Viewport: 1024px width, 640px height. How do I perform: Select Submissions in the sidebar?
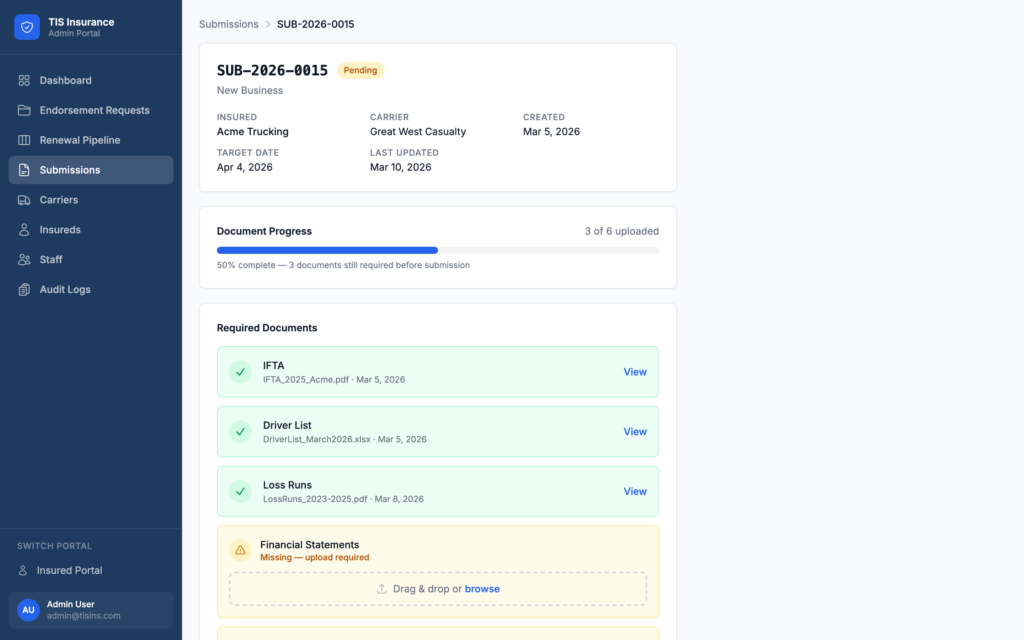91,170
